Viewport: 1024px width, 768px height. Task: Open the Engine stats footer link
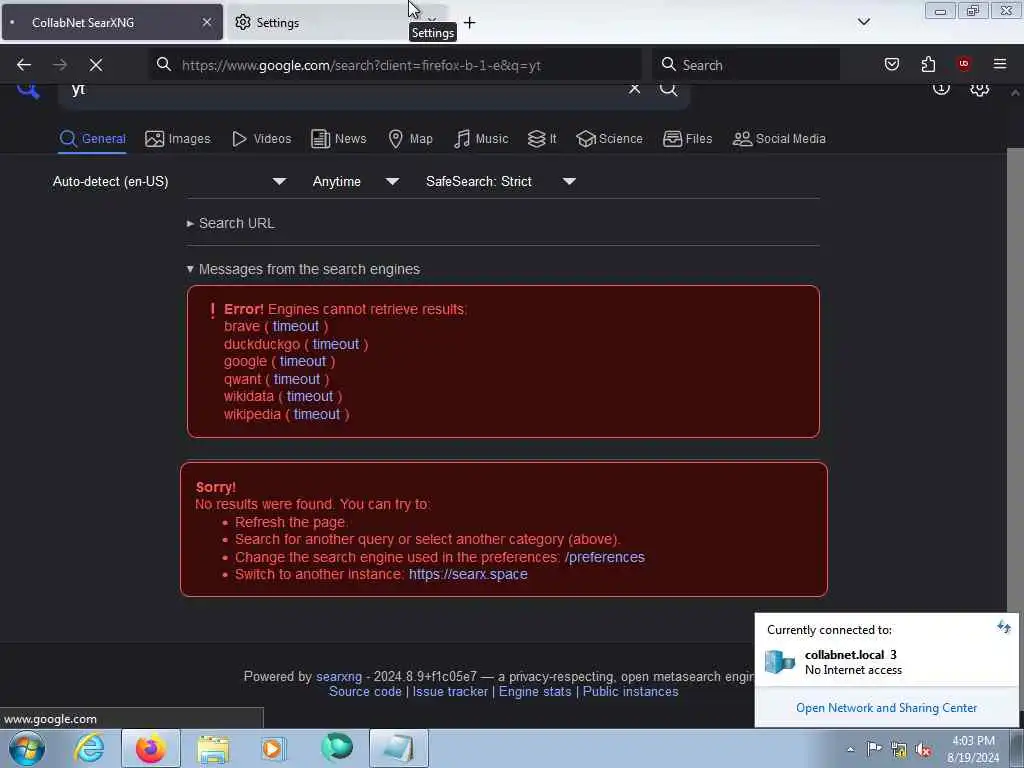pos(535,692)
